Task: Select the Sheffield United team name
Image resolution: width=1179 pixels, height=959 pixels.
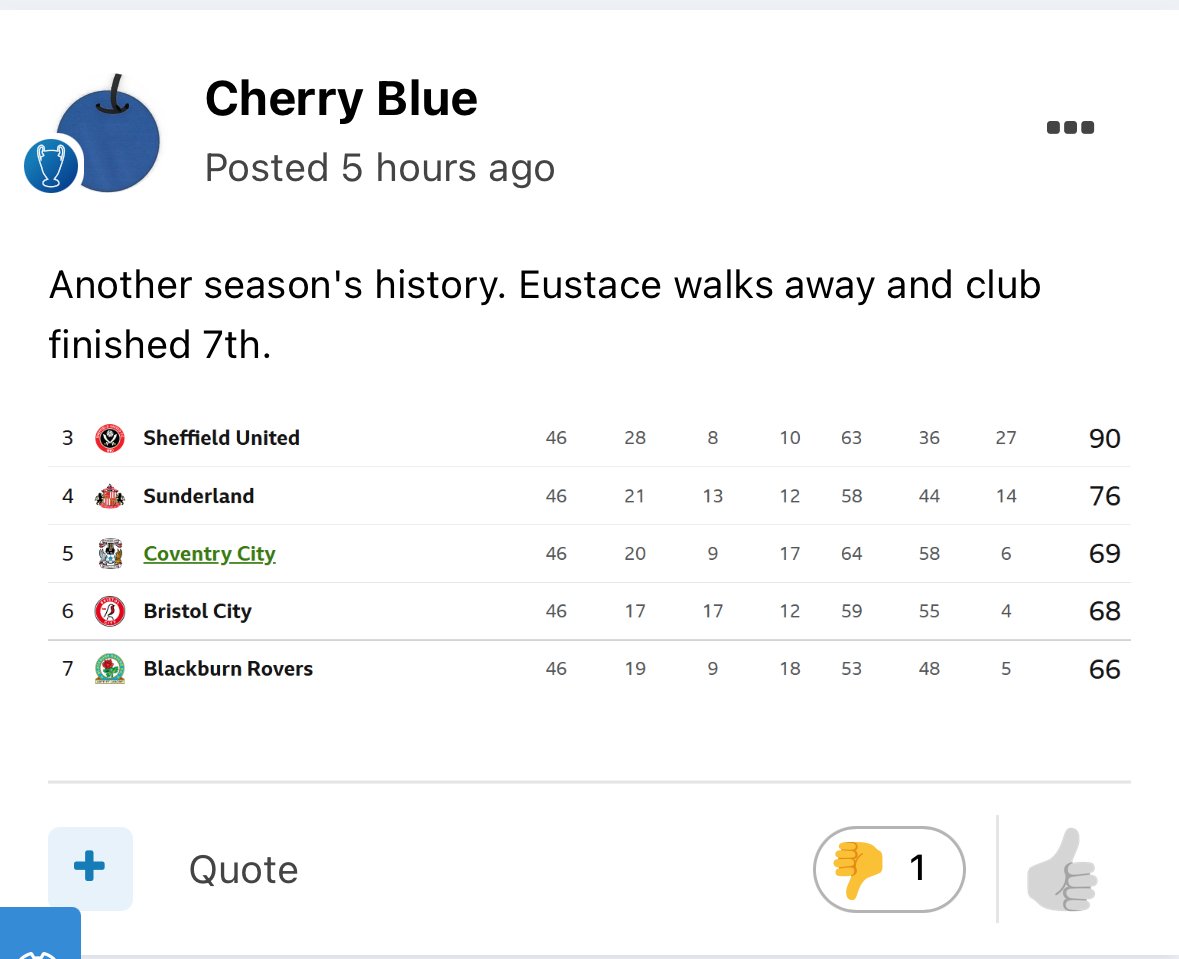Action: point(221,438)
